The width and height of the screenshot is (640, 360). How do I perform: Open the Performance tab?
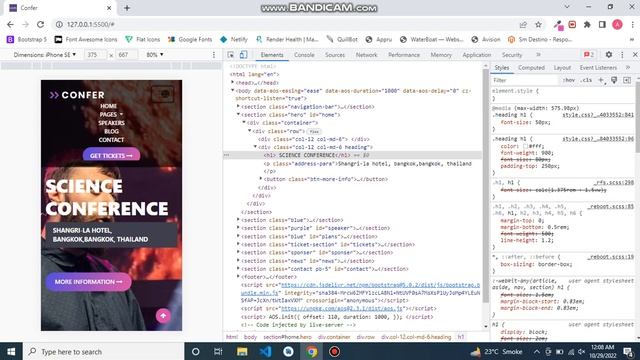(404, 55)
